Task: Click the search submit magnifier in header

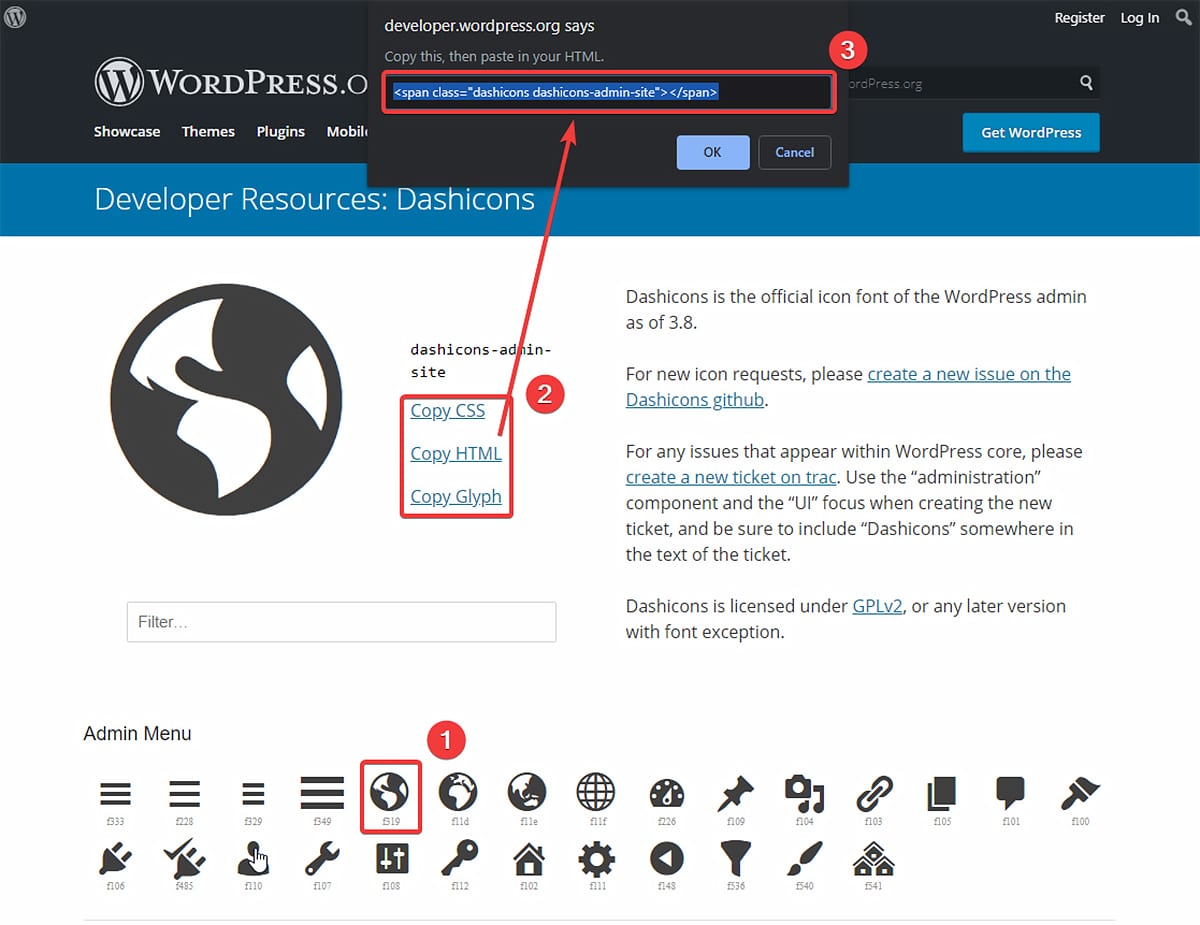Action: (x=1086, y=83)
